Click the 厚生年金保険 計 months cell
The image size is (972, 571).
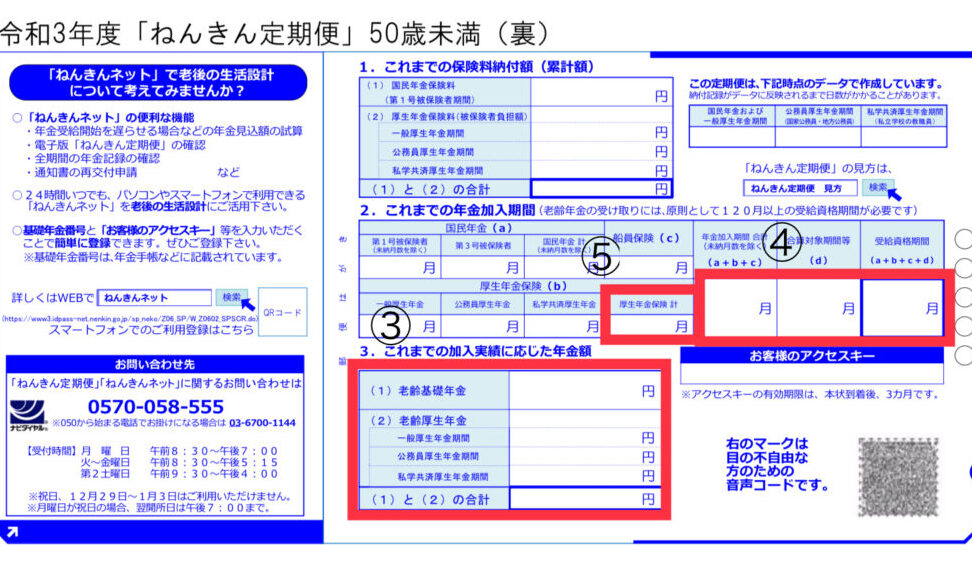pos(652,325)
